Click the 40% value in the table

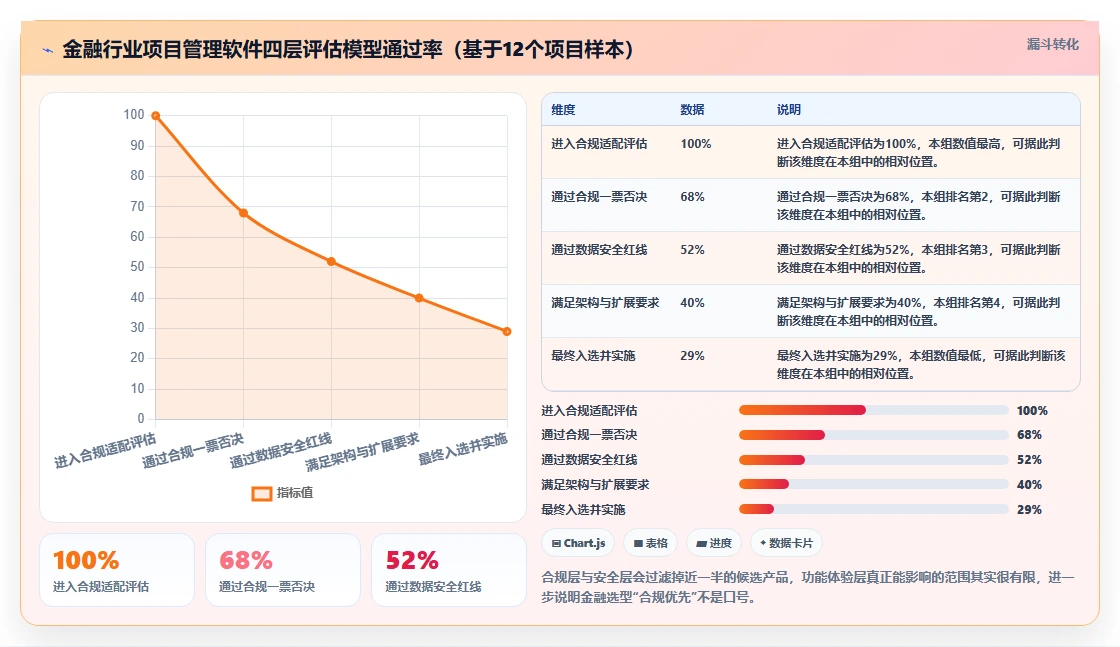(x=692, y=303)
